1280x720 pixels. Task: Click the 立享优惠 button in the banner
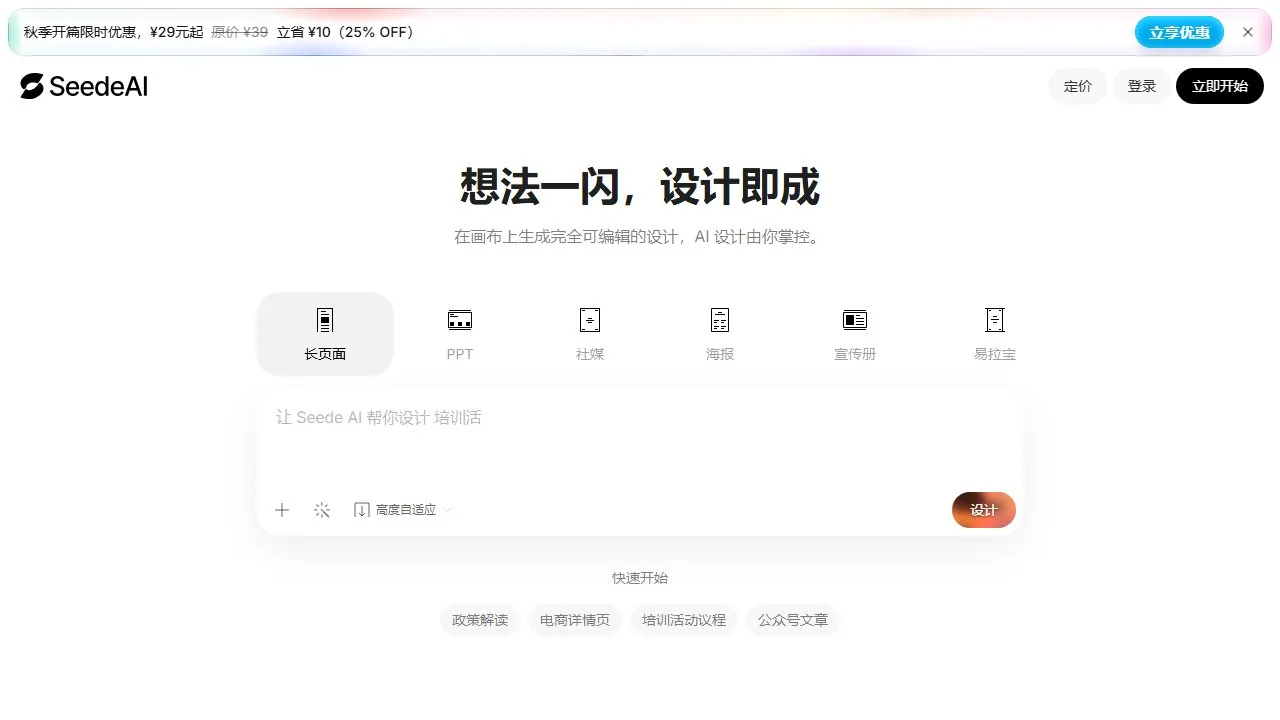pyautogui.click(x=1180, y=32)
